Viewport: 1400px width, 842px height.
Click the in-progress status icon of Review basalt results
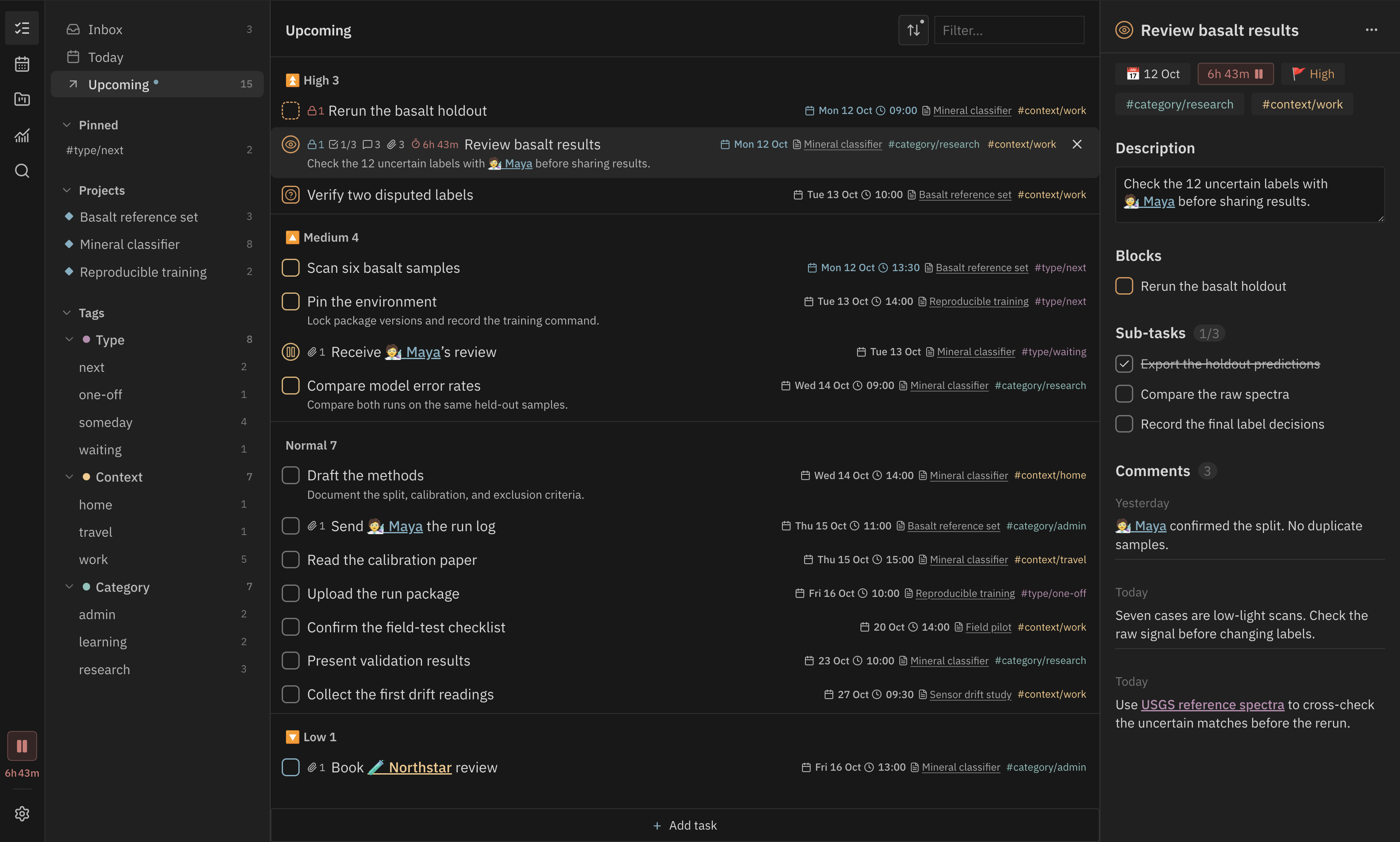(x=290, y=144)
